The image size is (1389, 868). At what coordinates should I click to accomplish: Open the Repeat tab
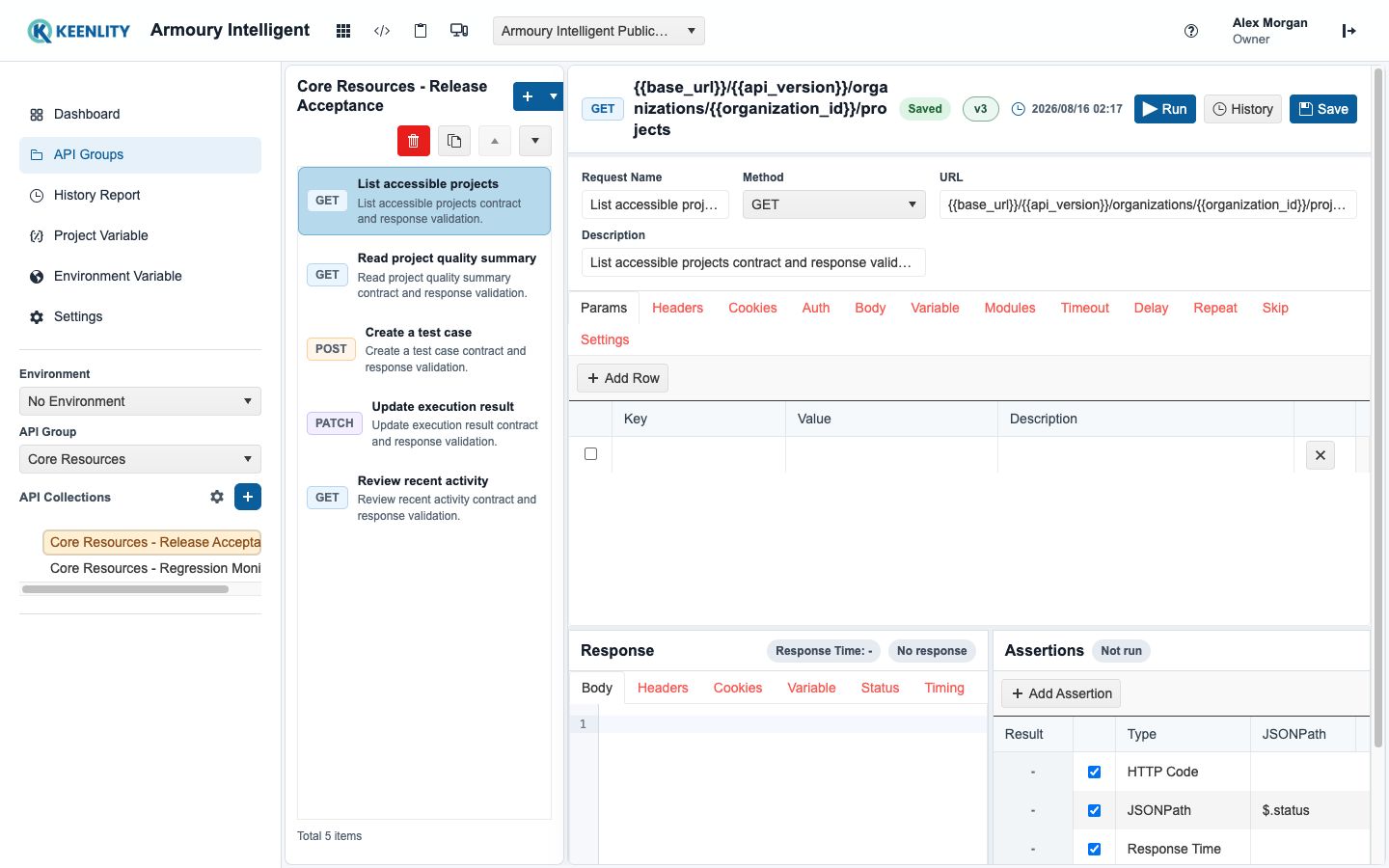(1215, 308)
